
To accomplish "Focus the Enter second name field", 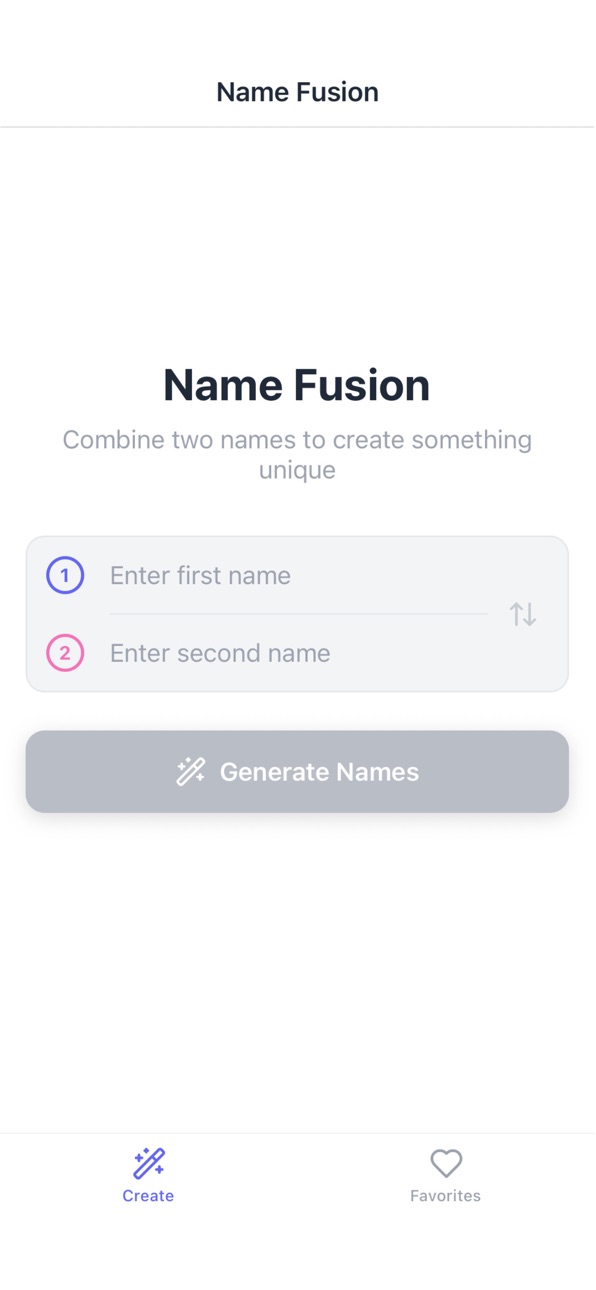I will pos(298,653).
